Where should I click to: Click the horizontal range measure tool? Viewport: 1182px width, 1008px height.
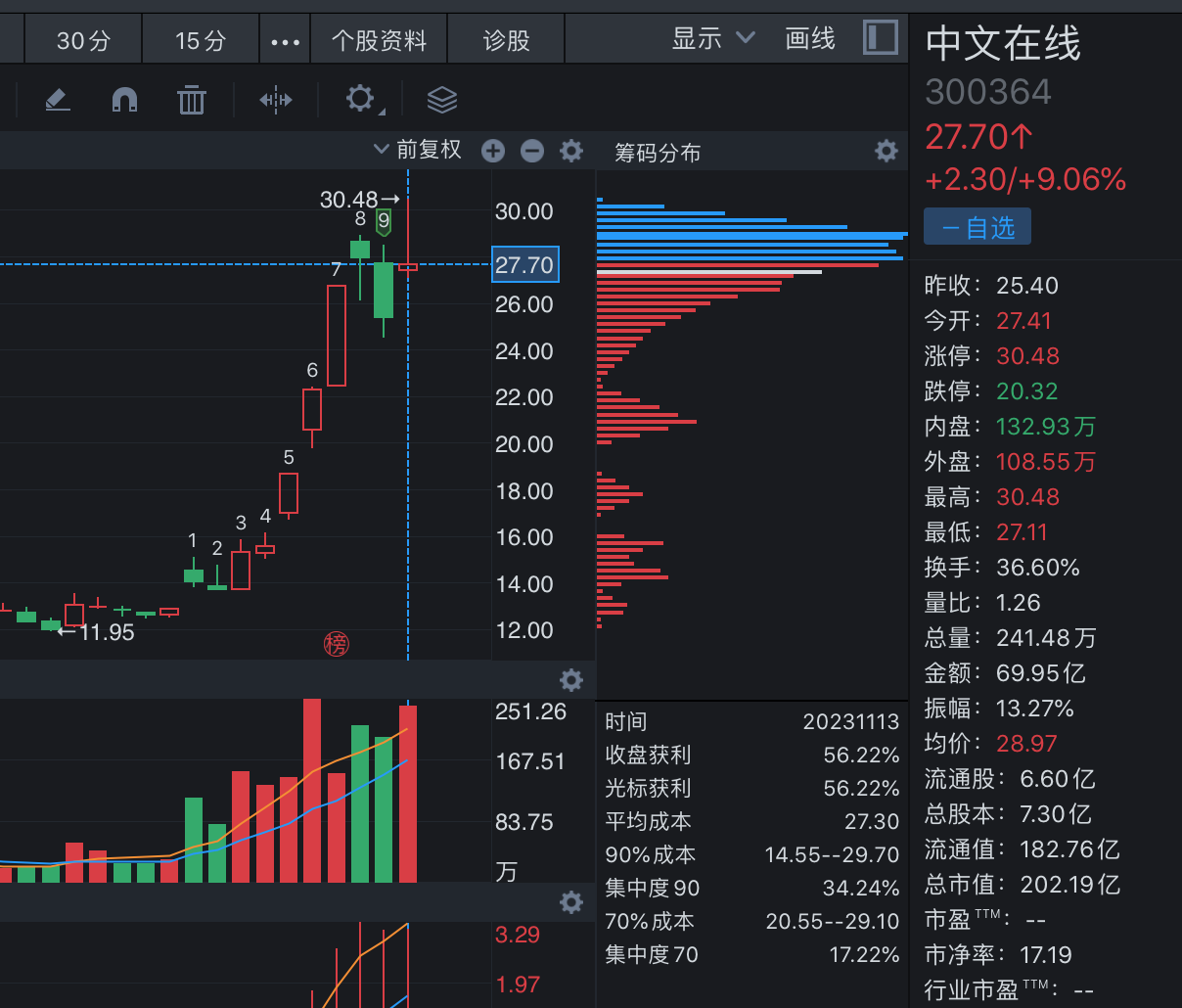(x=276, y=100)
